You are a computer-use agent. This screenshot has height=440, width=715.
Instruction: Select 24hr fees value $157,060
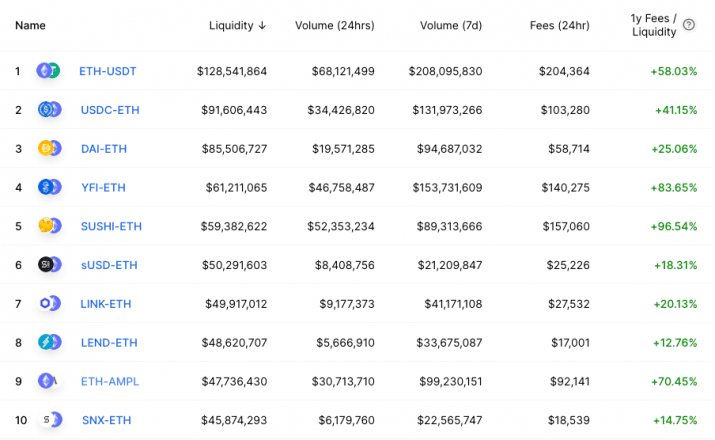click(566, 226)
